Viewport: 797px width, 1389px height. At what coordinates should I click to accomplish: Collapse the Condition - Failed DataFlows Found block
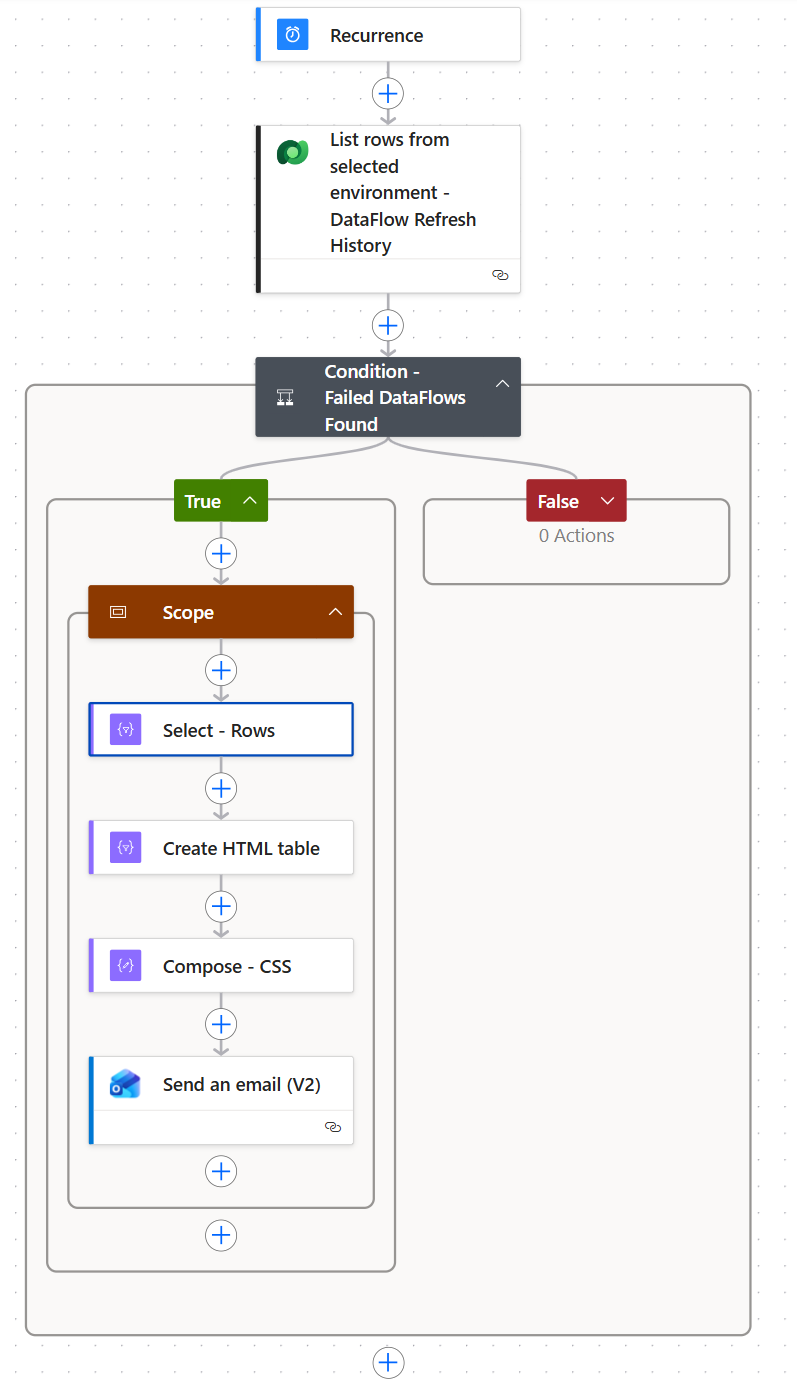502,384
